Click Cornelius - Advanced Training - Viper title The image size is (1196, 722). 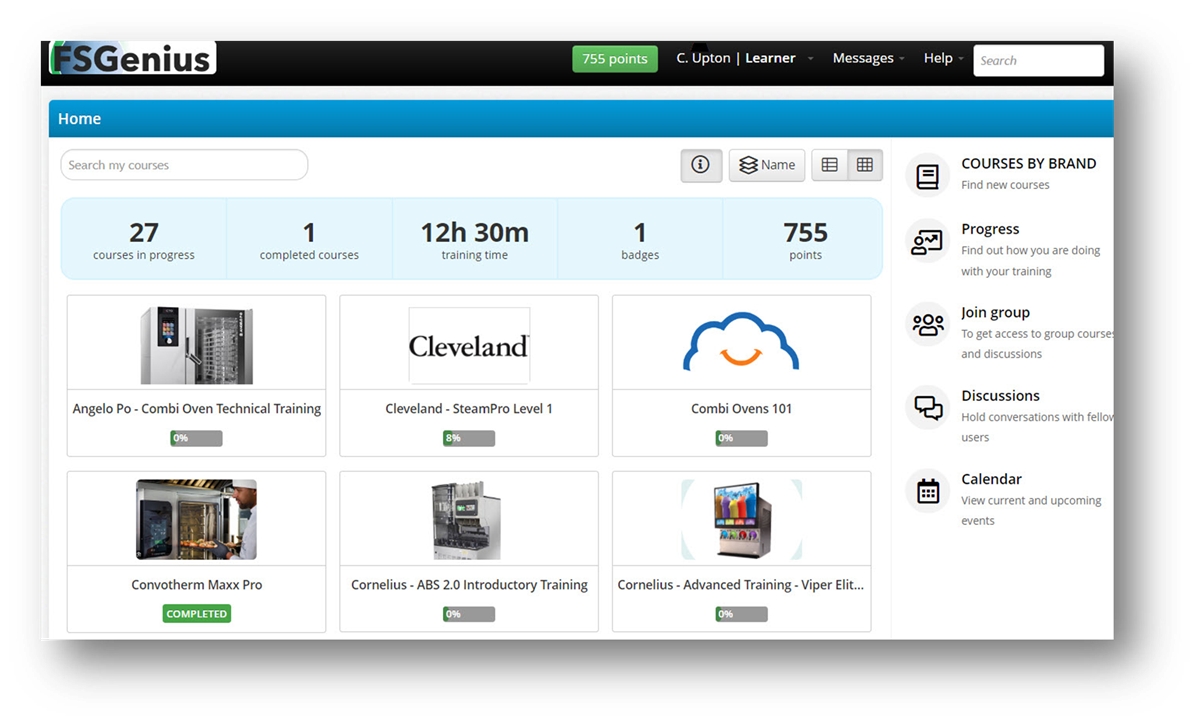click(741, 585)
